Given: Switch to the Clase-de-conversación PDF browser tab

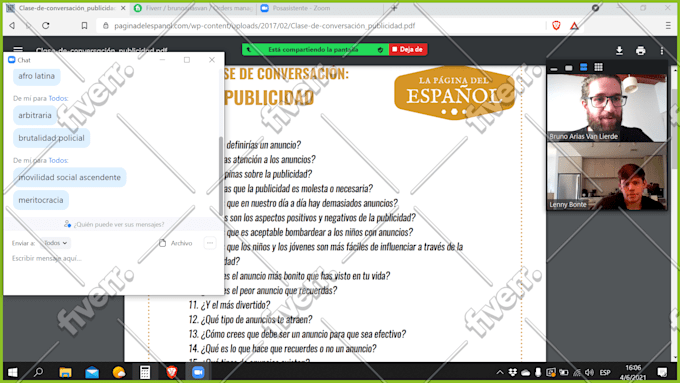Looking at the screenshot, I should (66, 8).
